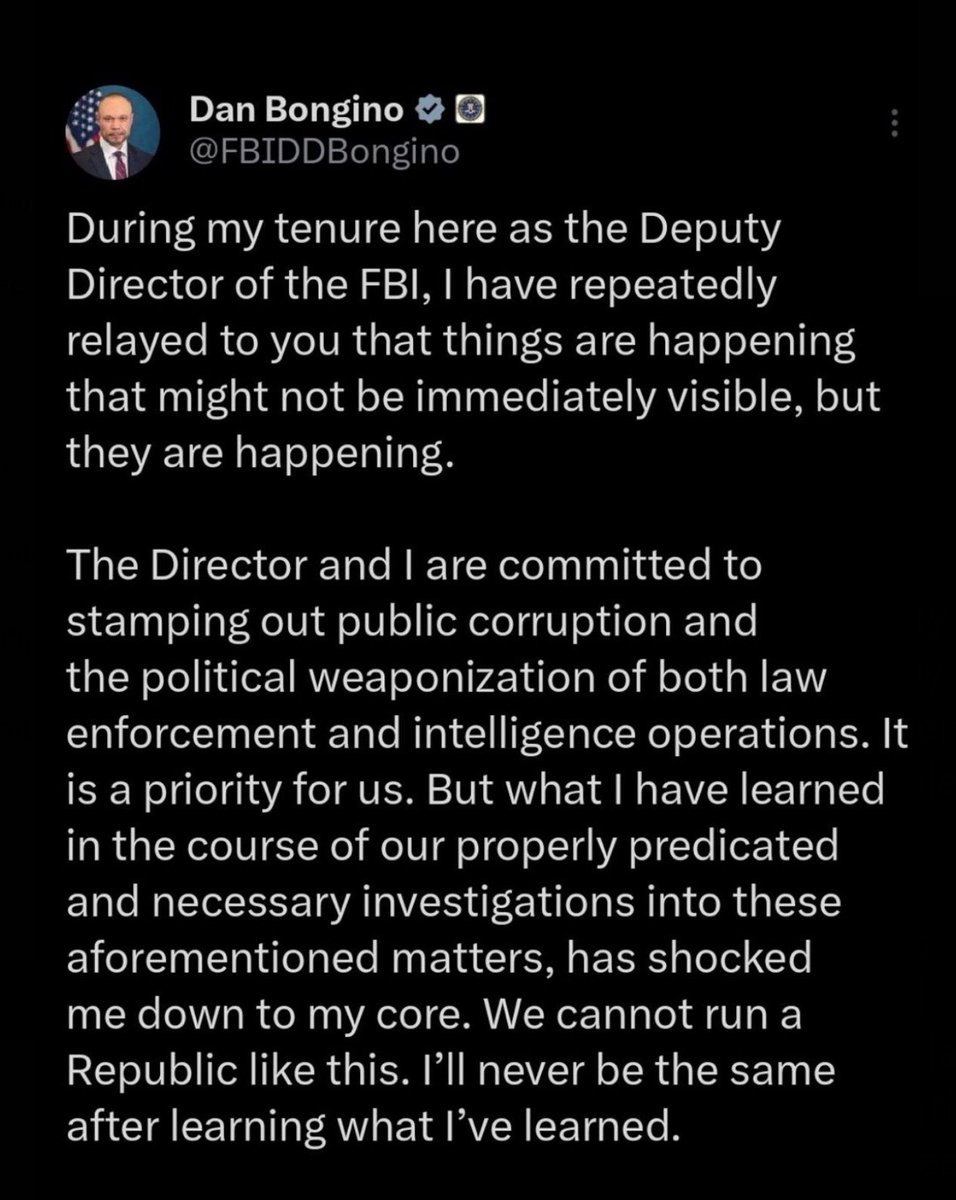Click the line starting "is a priority for us"
The width and height of the screenshot is (956, 1200).
coord(476,790)
